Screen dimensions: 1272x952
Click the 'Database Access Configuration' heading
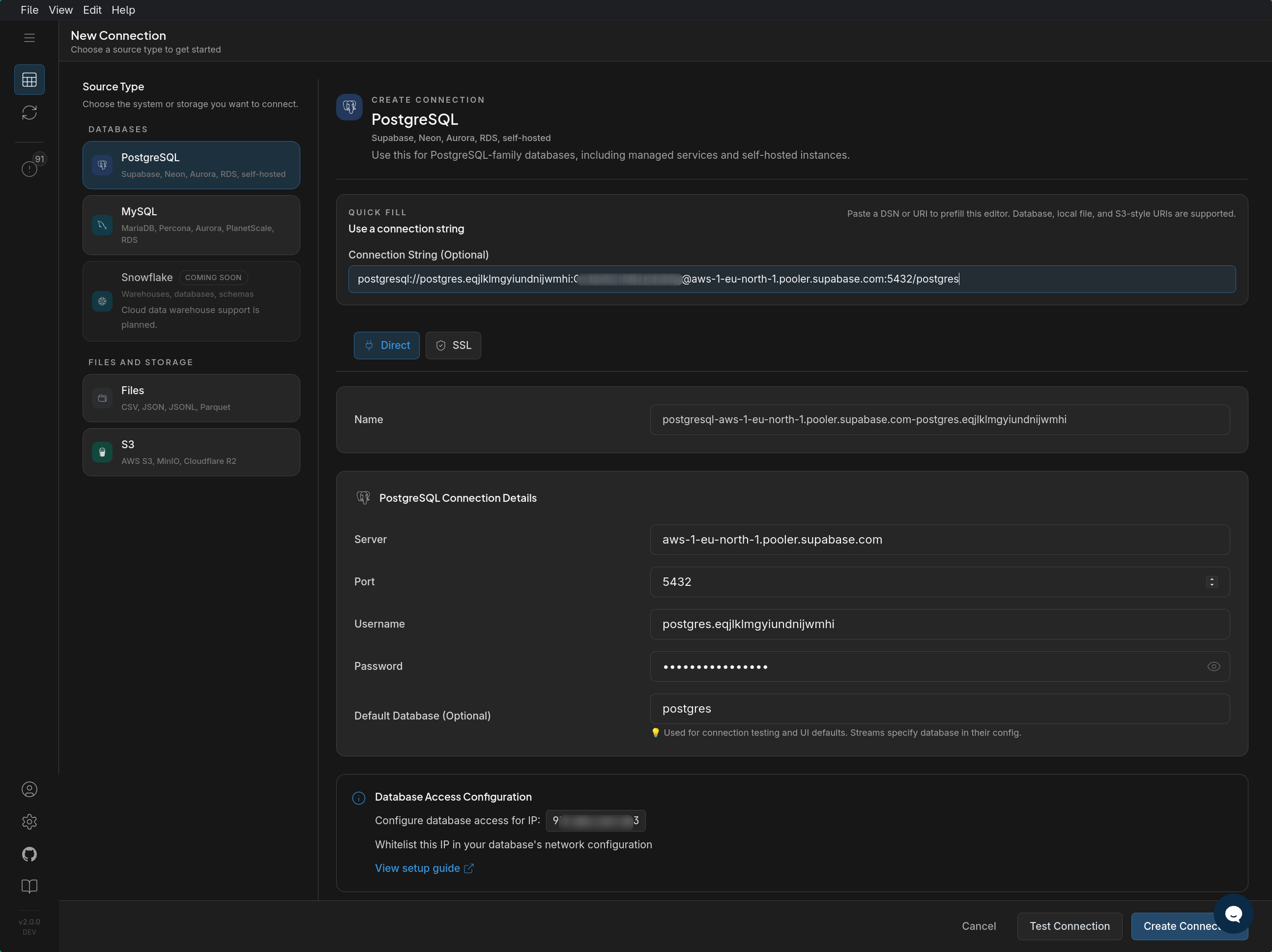453,797
